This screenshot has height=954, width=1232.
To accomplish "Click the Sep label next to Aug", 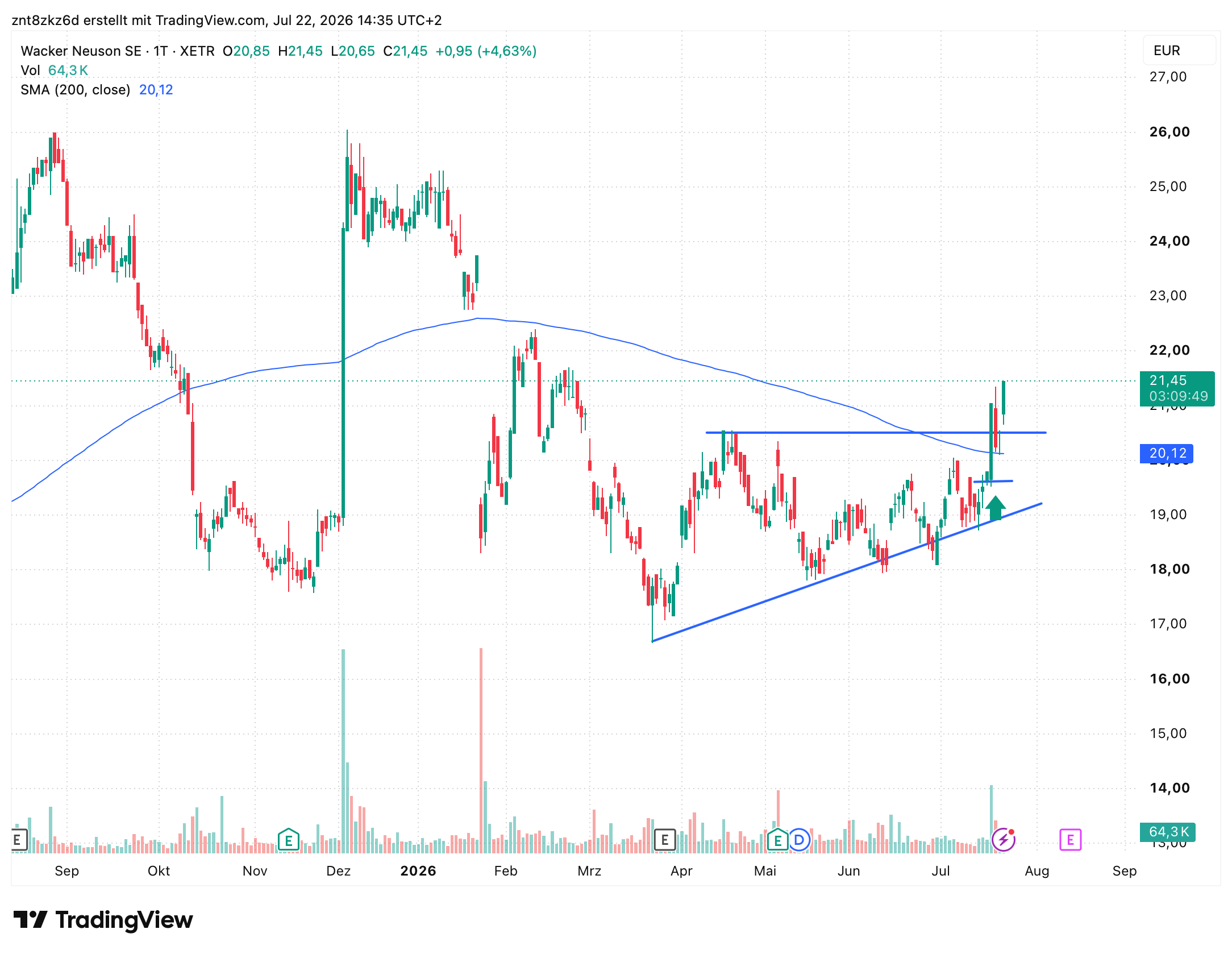I will [1125, 871].
